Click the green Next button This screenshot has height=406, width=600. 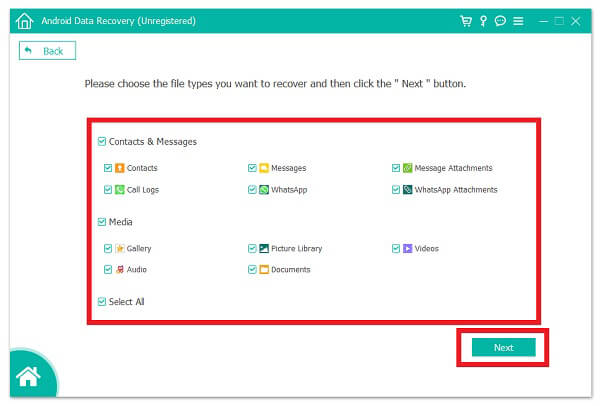click(503, 347)
